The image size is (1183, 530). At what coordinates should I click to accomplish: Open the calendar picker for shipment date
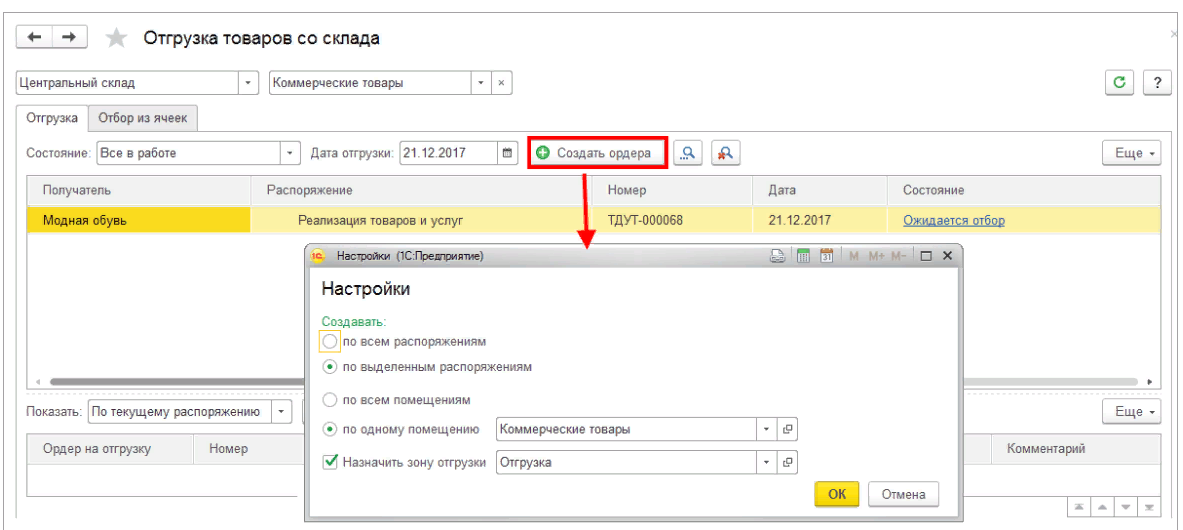507,153
